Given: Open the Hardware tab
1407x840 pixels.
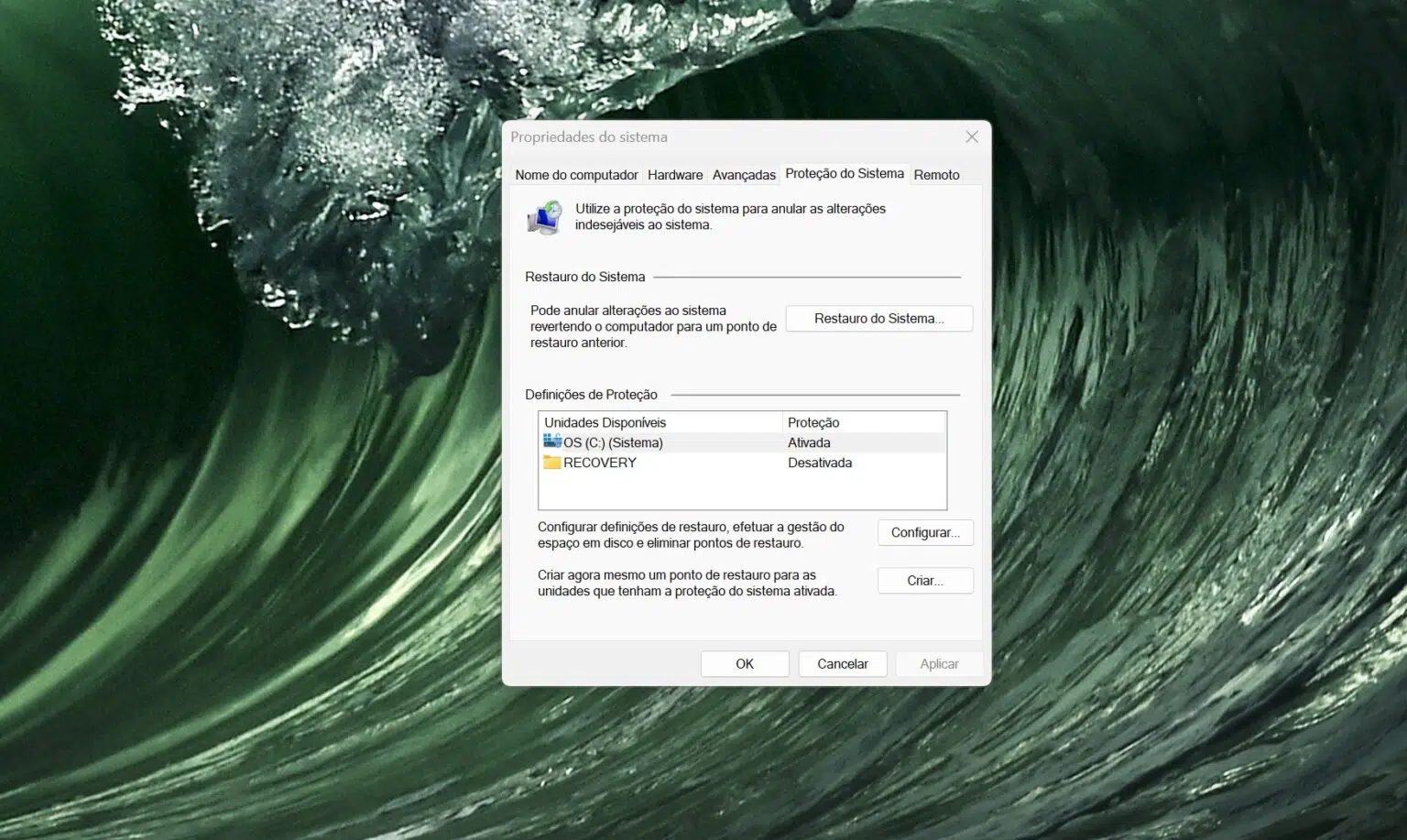Looking at the screenshot, I should (x=675, y=175).
